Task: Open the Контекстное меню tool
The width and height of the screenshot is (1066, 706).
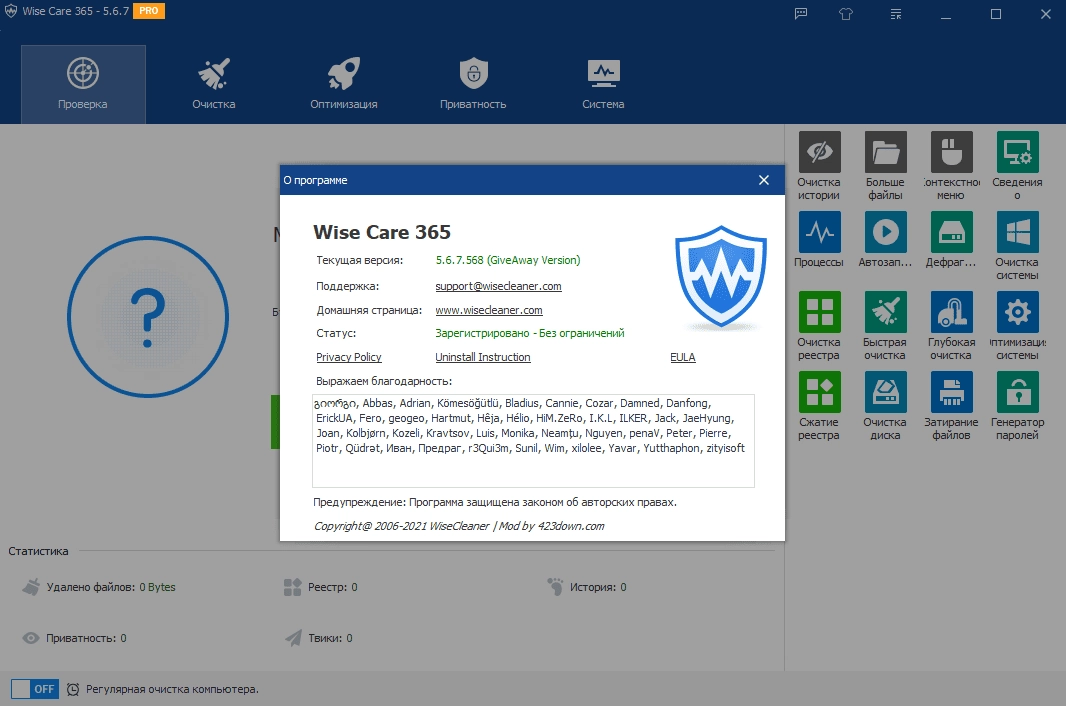Action: coord(951,166)
